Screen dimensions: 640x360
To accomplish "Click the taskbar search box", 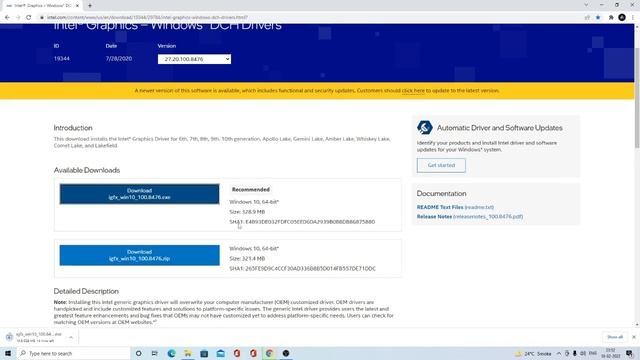I will (x=73, y=353).
